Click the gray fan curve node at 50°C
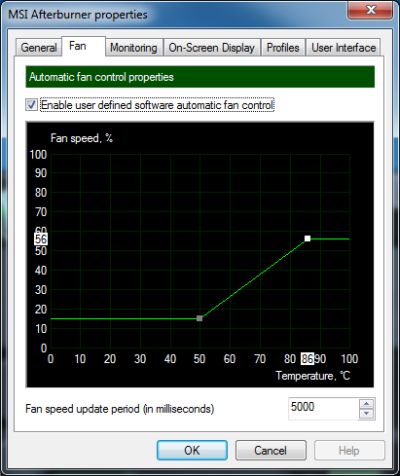 [x=199, y=318]
